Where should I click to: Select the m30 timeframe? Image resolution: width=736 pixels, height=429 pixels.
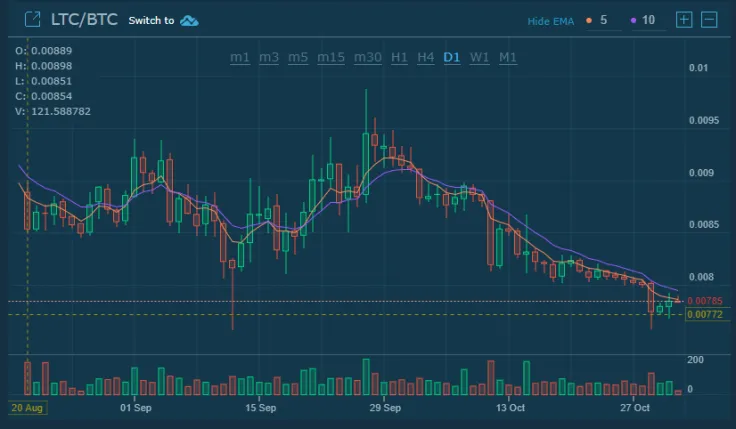368,57
